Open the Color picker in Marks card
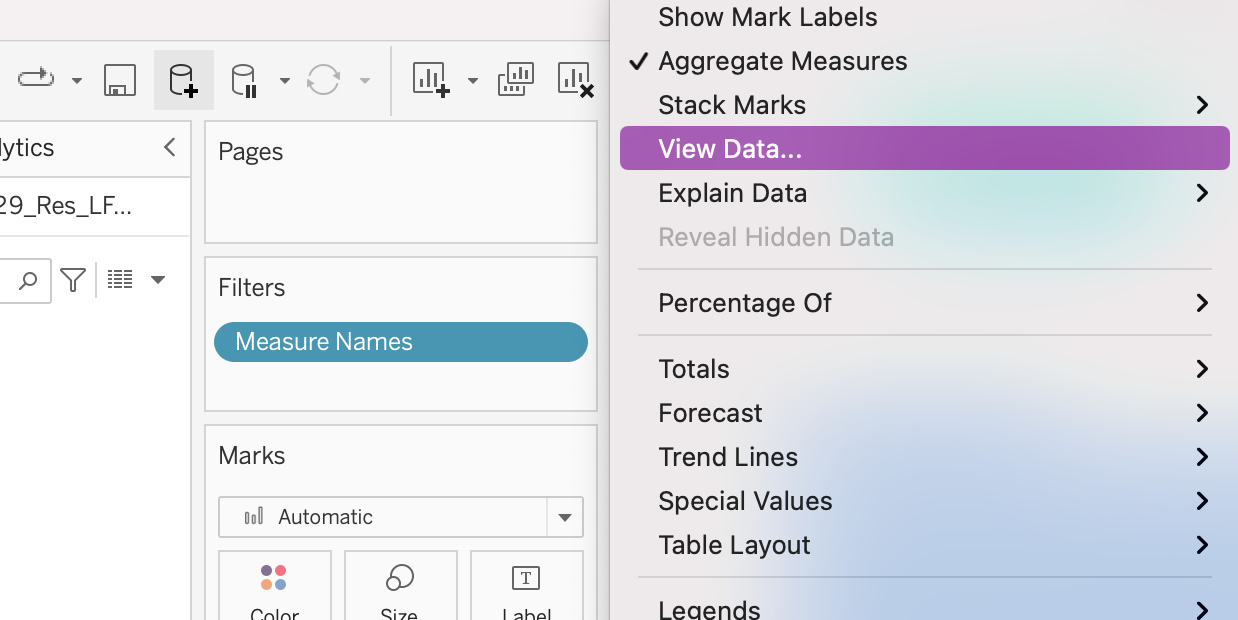 [x=274, y=590]
